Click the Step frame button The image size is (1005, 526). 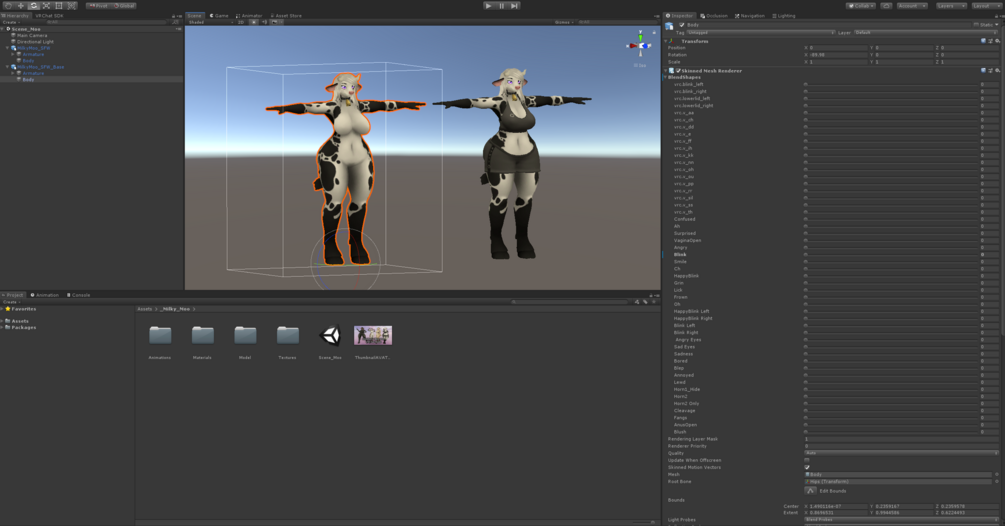coord(514,6)
